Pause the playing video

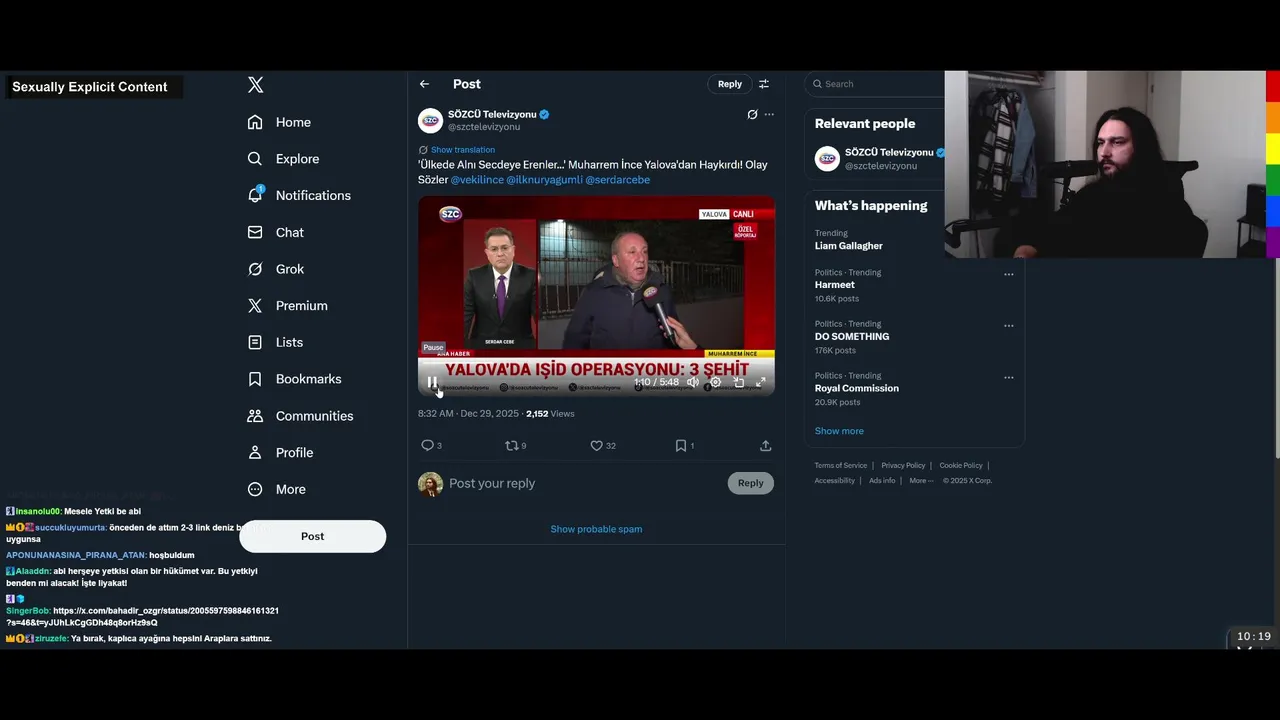432,382
